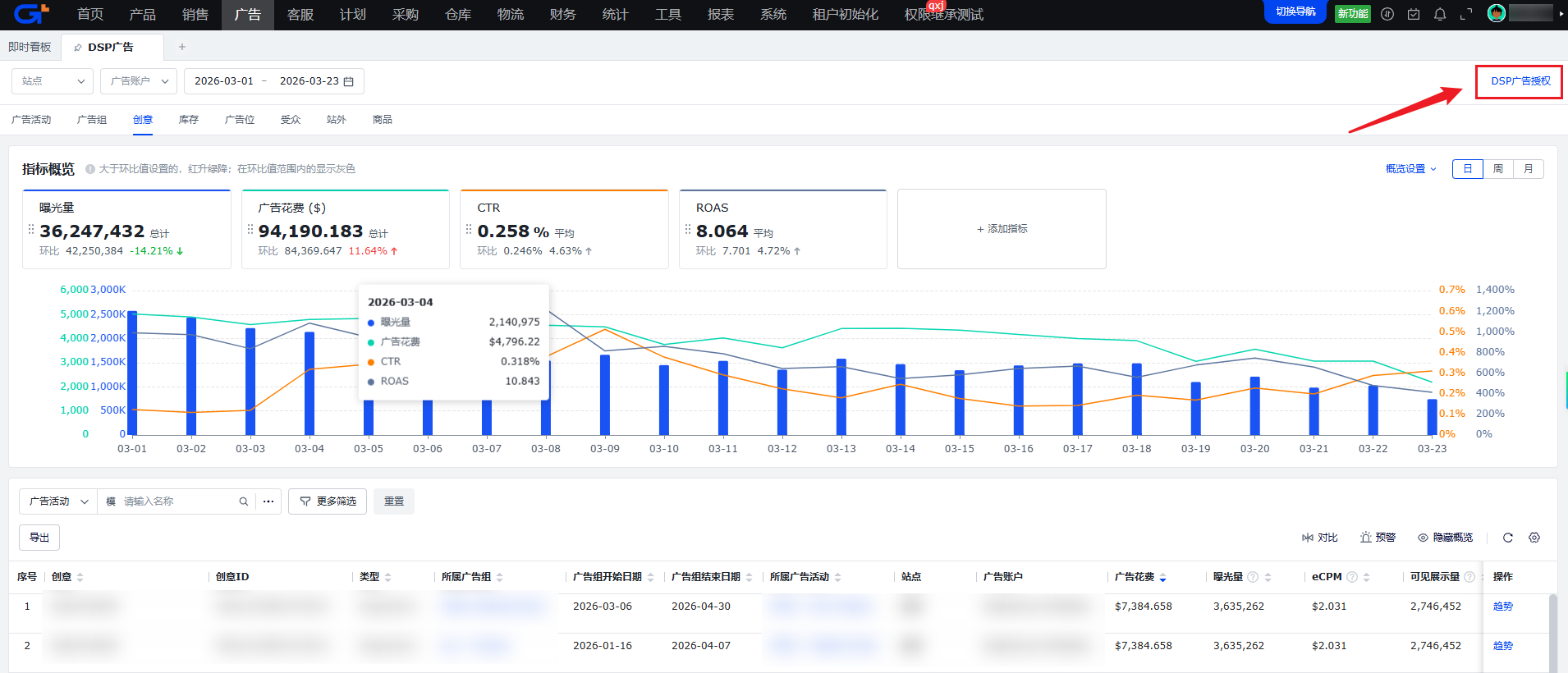Switch chart granularity to 周
Image resolution: width=1568 pixels, height=673 pixels.
(1497, 169)
